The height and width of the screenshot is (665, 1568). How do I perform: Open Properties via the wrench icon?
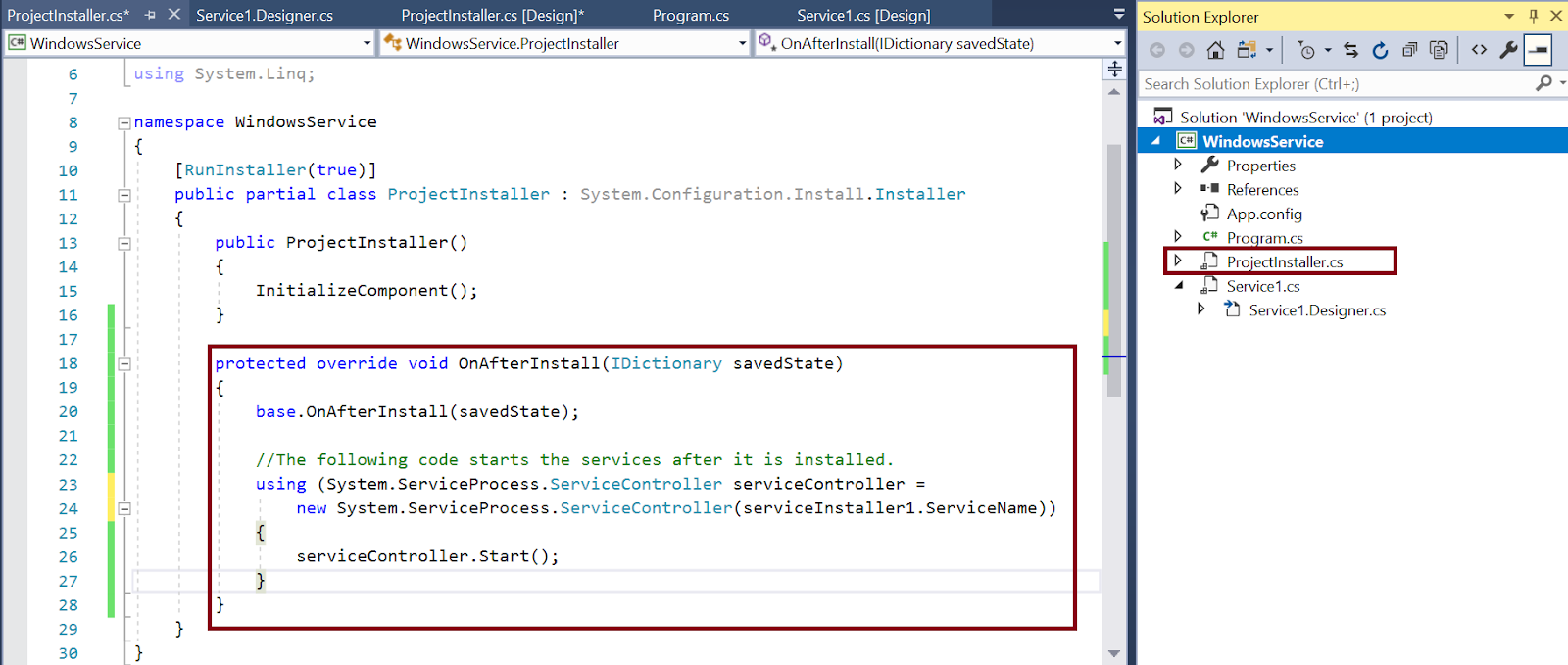(1509, 50)
